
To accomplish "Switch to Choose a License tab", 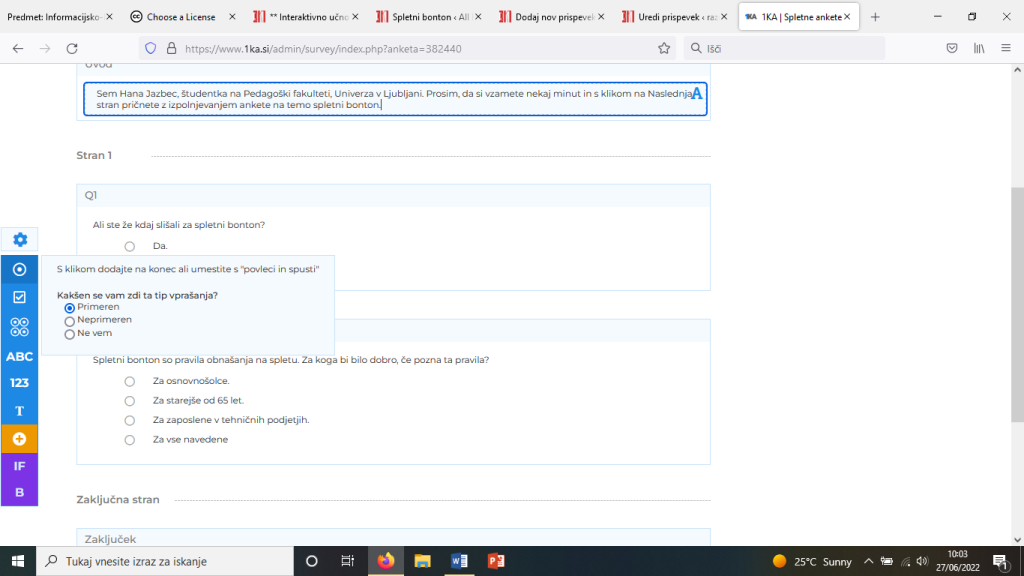I will coord(181,17).
